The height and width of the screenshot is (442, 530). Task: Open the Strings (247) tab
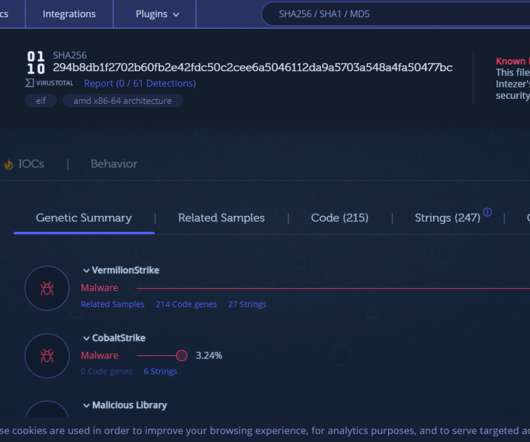point(447,218)
